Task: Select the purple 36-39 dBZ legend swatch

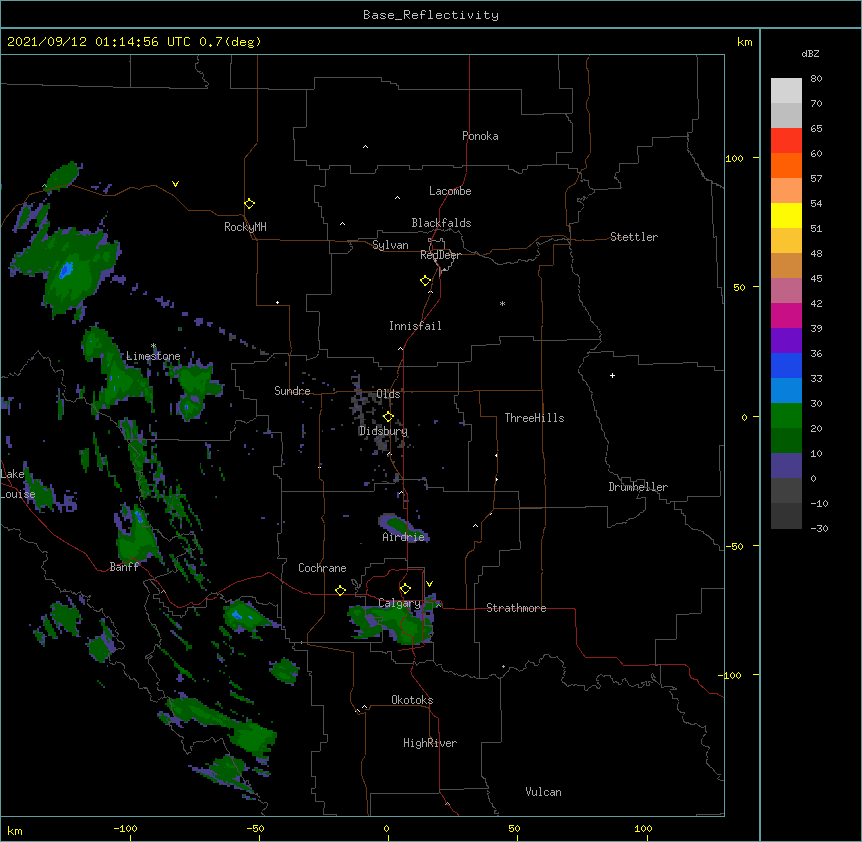Action: pos(786,340)
